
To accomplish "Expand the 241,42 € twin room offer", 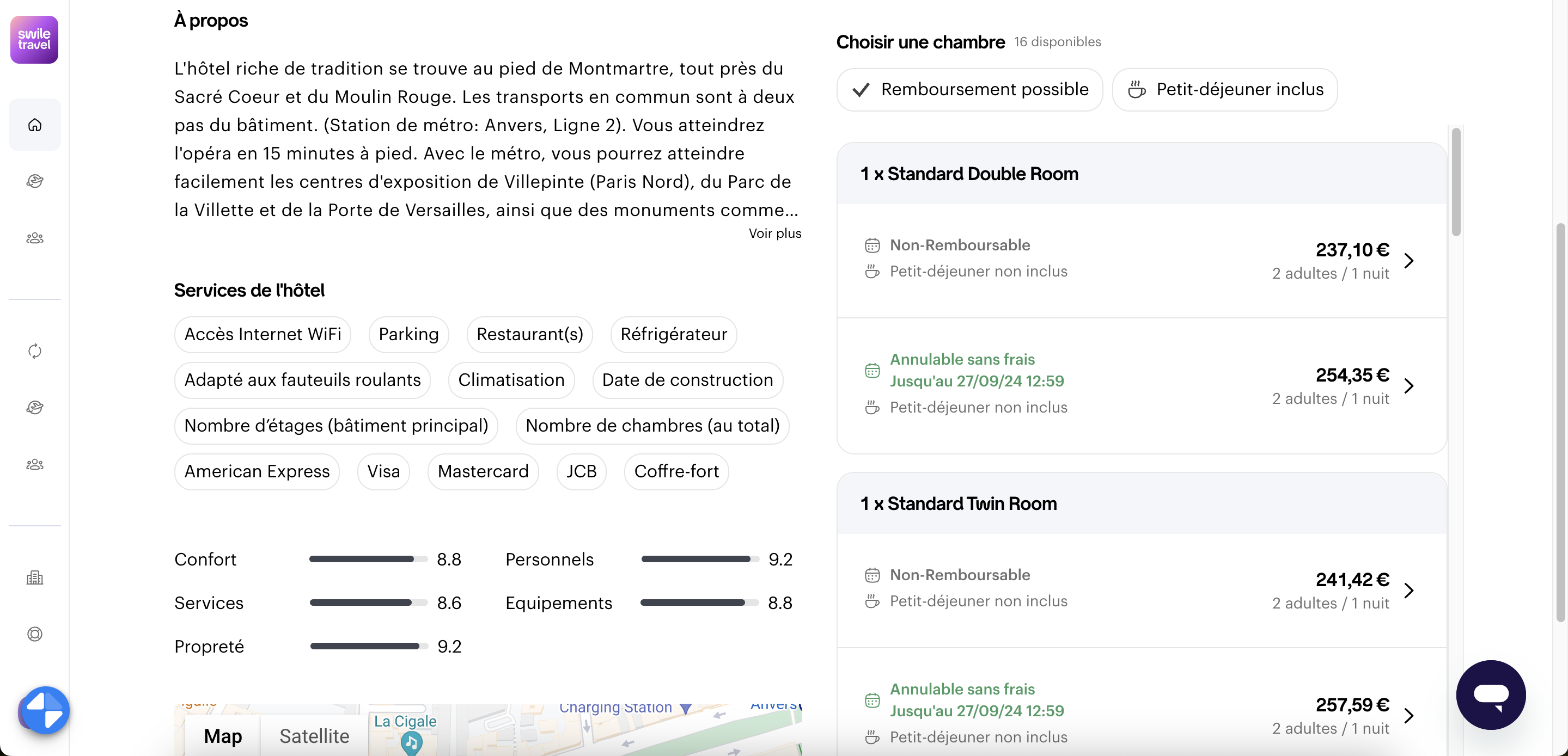I will [x=1408, y=591].
